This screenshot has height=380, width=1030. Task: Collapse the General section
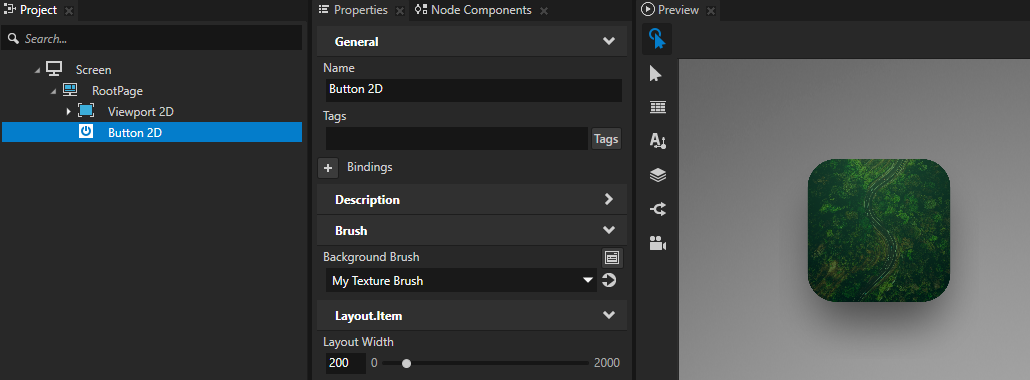[608, 41]
